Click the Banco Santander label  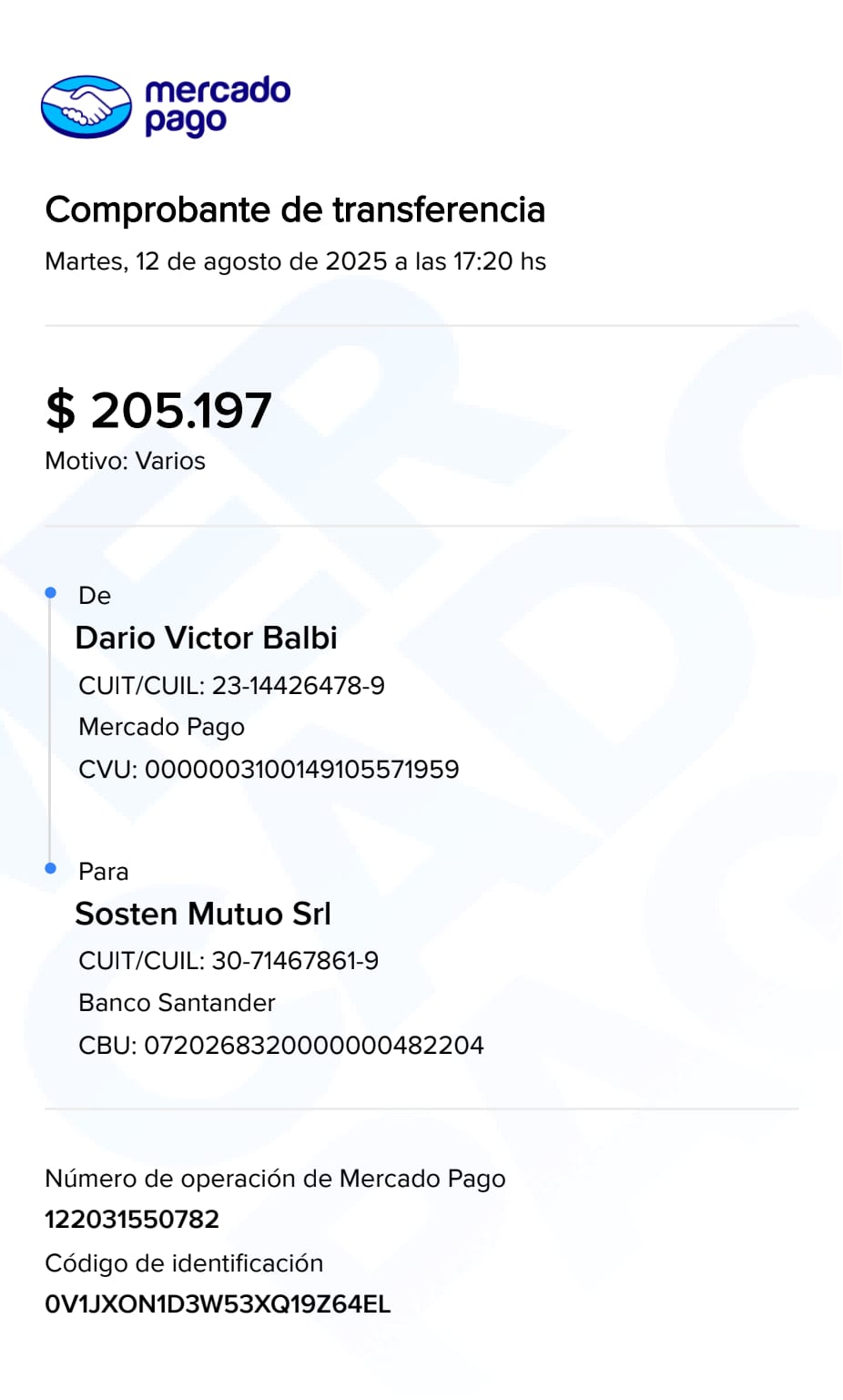[x=177, y=1003]
